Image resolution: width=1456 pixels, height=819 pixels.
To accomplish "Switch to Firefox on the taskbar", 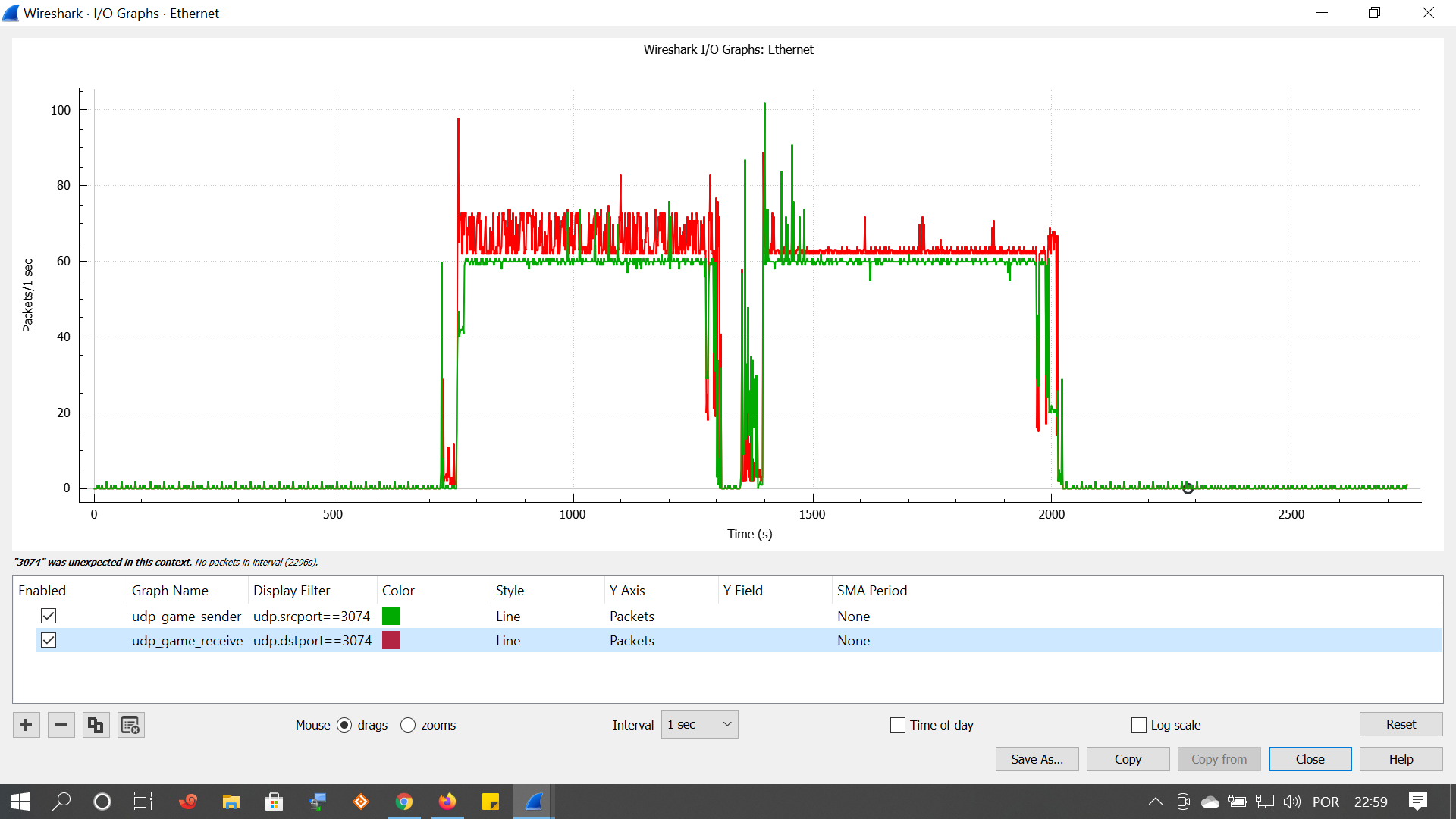I will point(447,802).
